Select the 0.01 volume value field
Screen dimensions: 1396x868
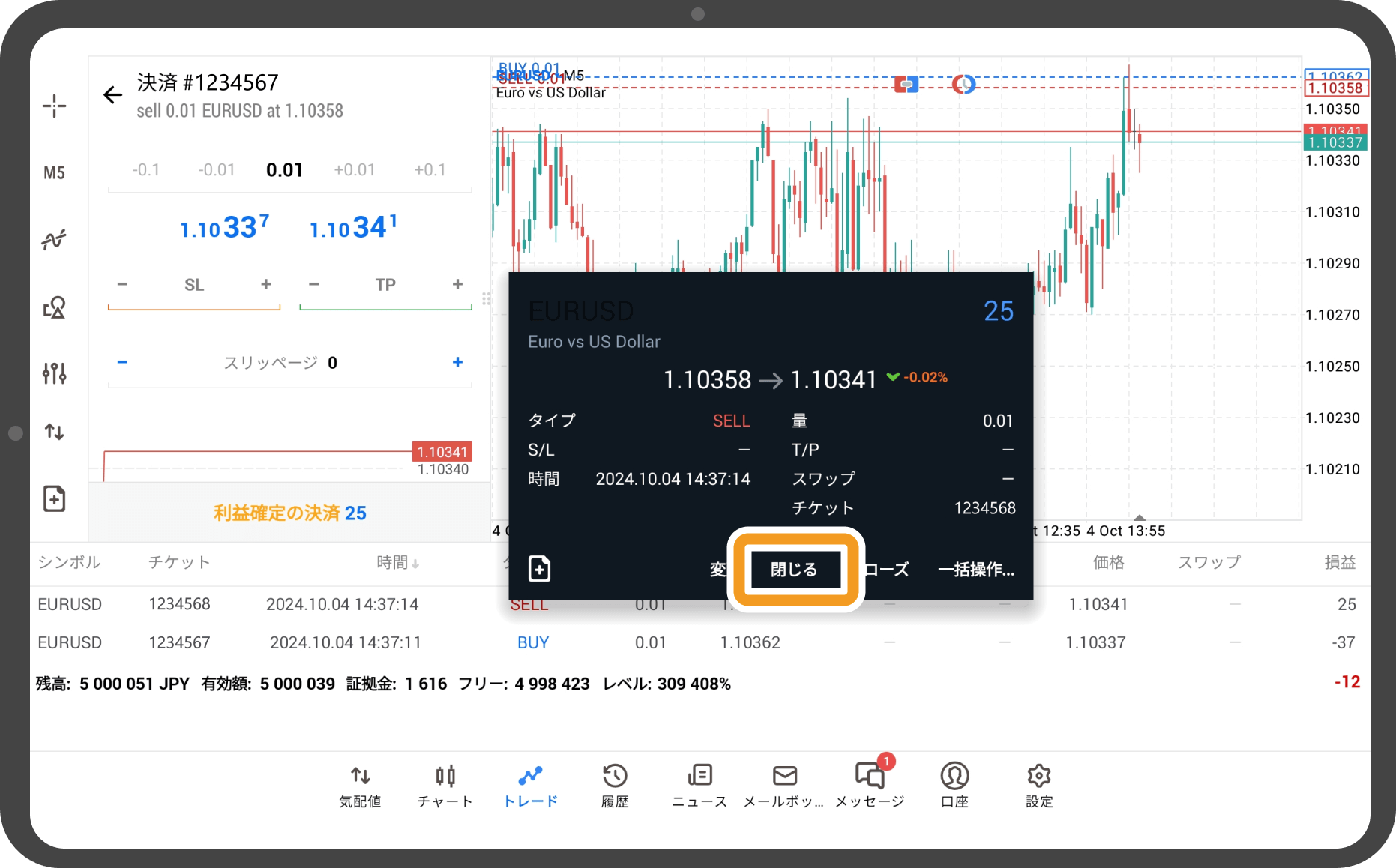tap(284, 170)
